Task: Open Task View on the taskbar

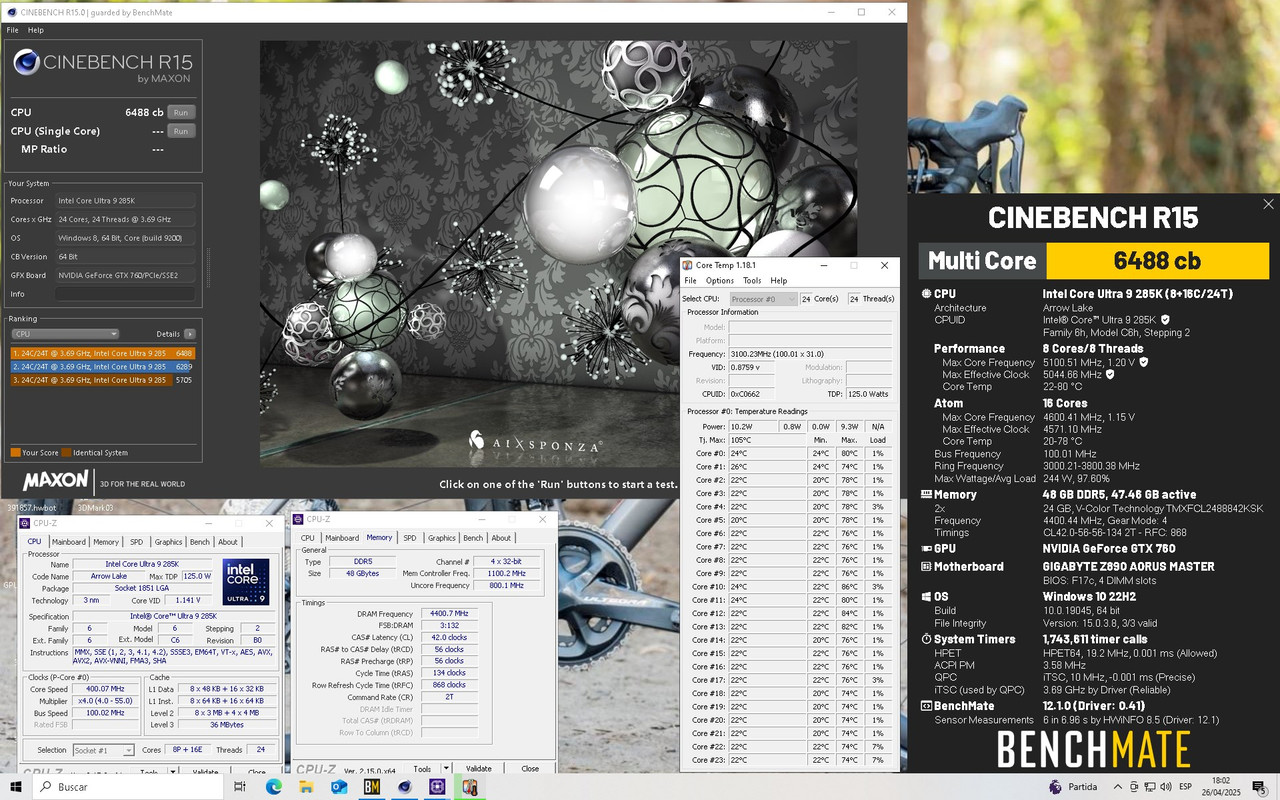Action: pos(240,787)
